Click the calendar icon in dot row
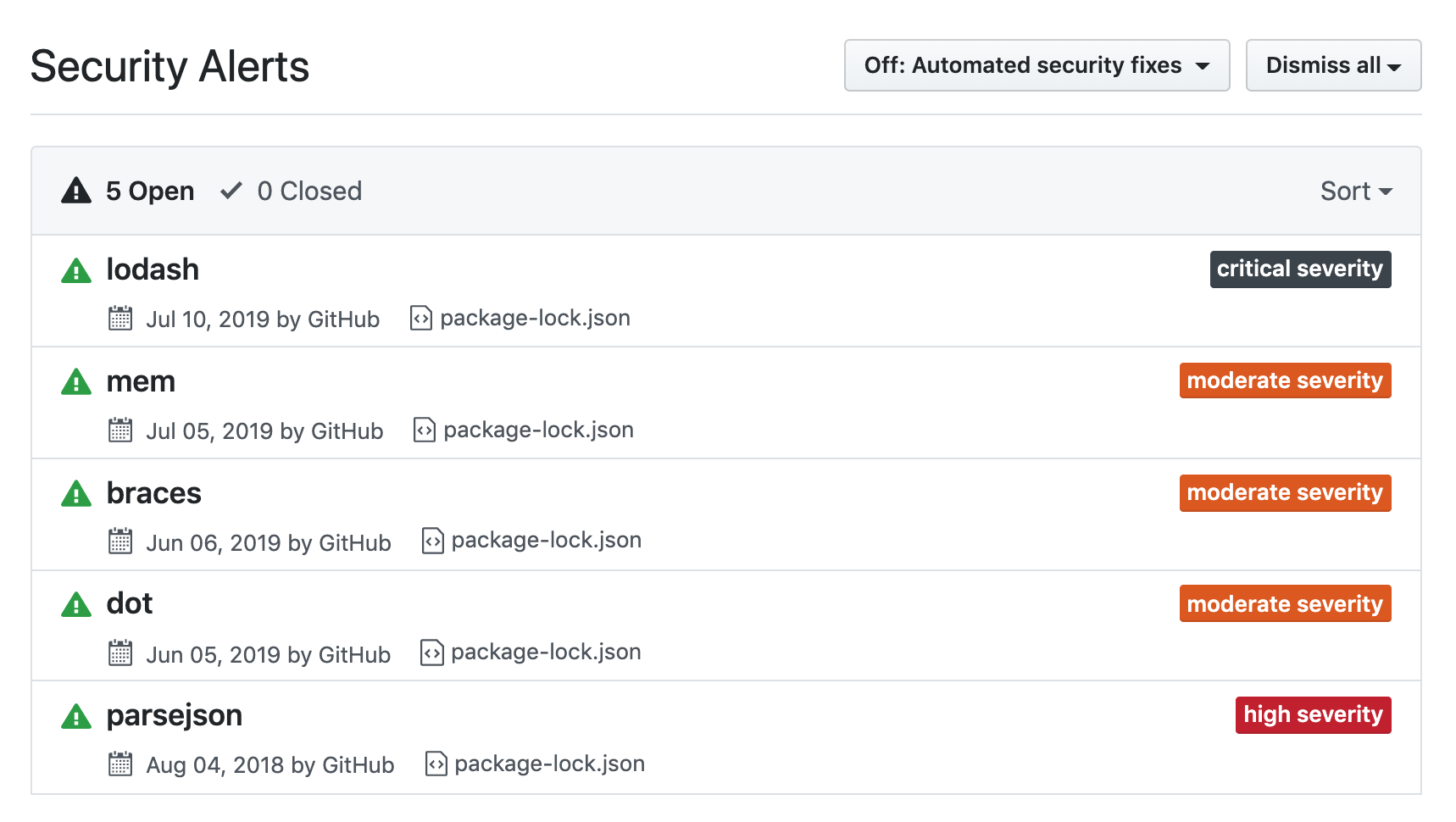This screenshot has width=1456, height=822. 120,653
